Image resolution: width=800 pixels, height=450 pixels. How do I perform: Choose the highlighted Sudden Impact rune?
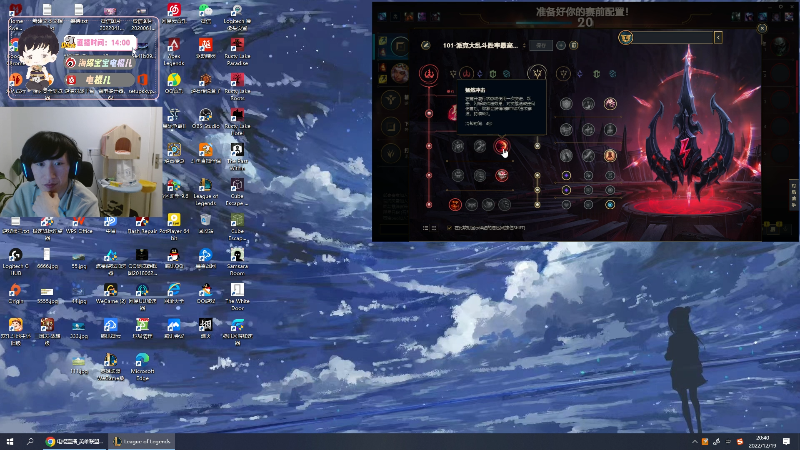click(502, 146)
